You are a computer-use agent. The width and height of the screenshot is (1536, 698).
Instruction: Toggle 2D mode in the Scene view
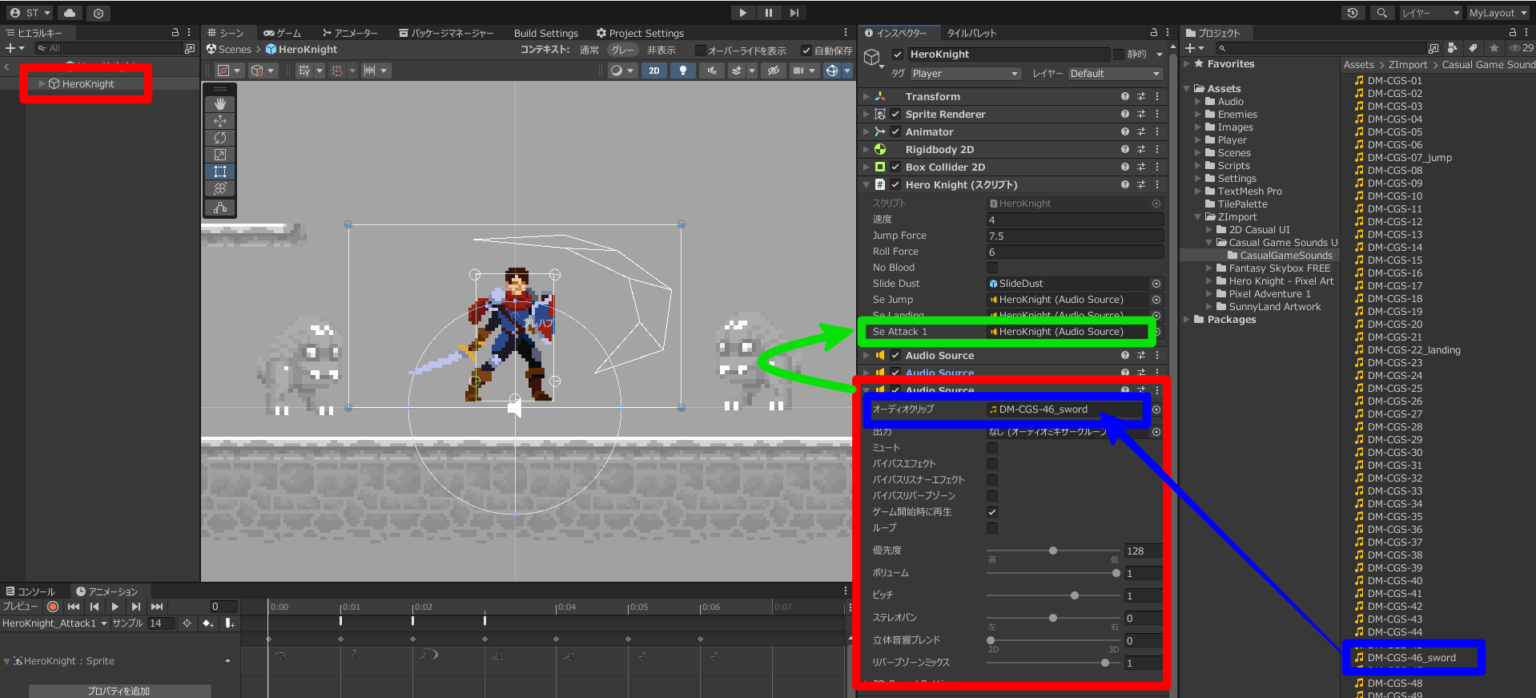(654, 70)
